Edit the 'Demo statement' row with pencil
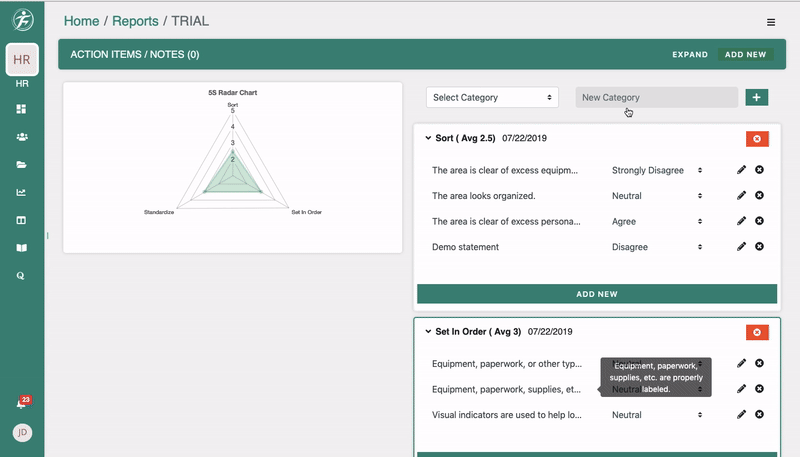The width and height of the screenshot is (800, 457). tap(741, 246)
